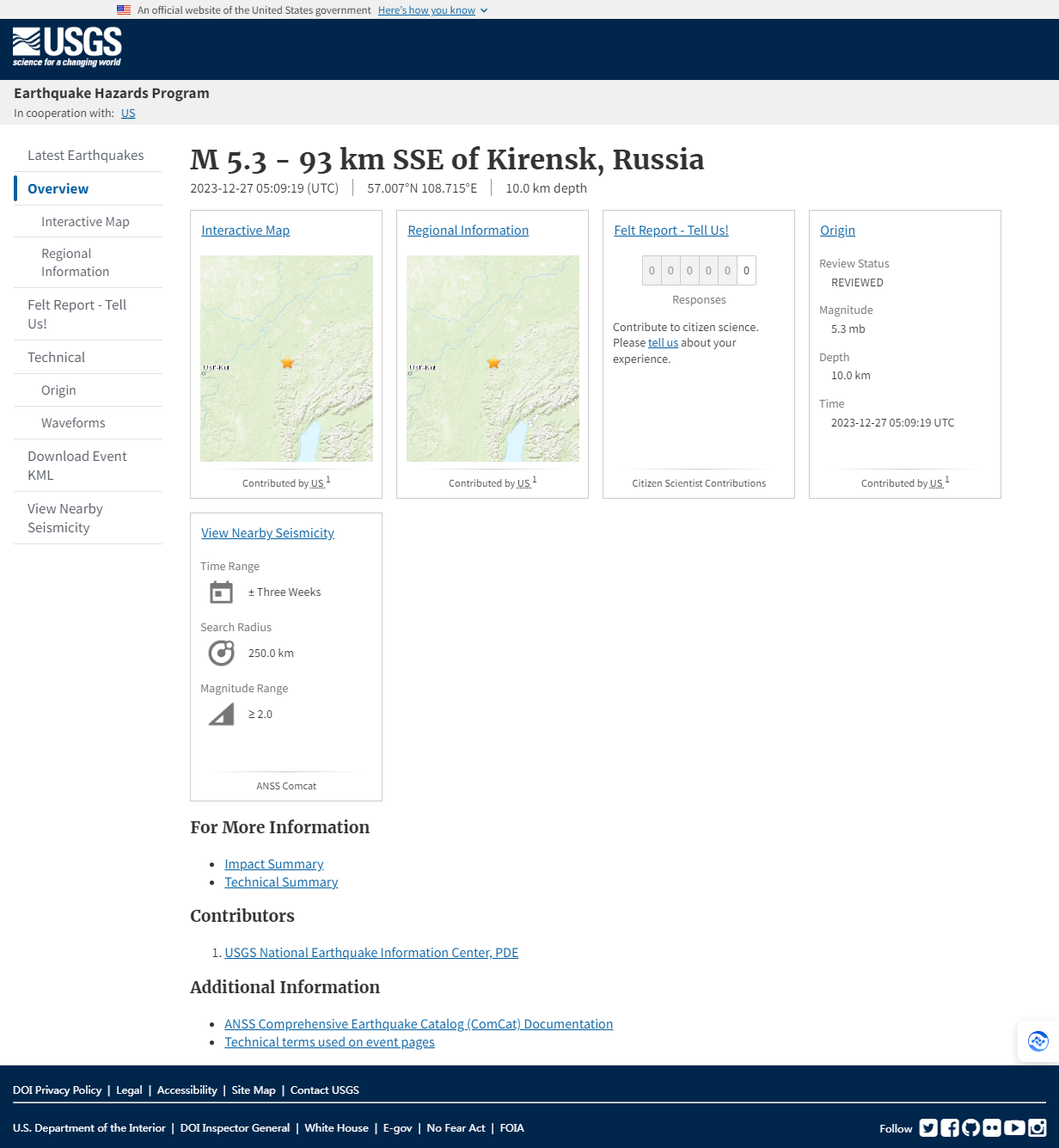Click the Magnitude Range triangle icon
This screenshot has width=1059, height=1148.
[x=221, y=715]
